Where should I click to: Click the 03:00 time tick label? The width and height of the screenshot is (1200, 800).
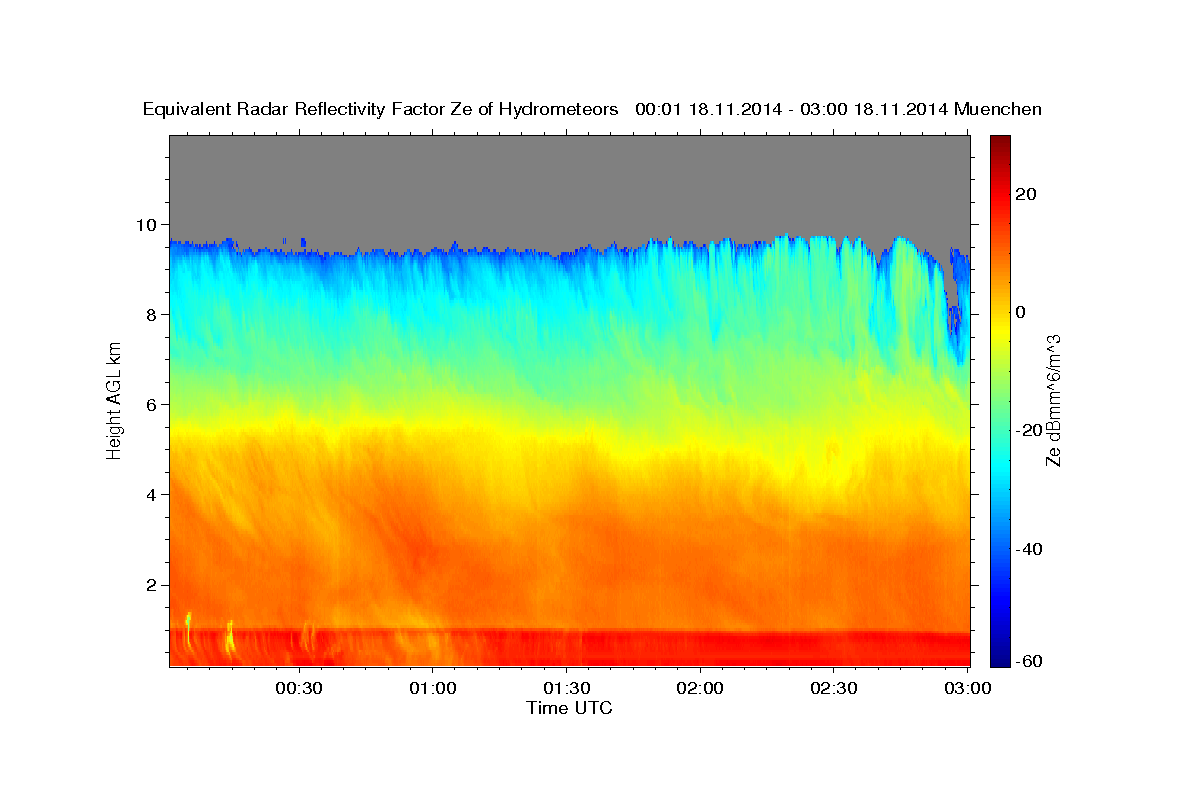click(968, 689)
